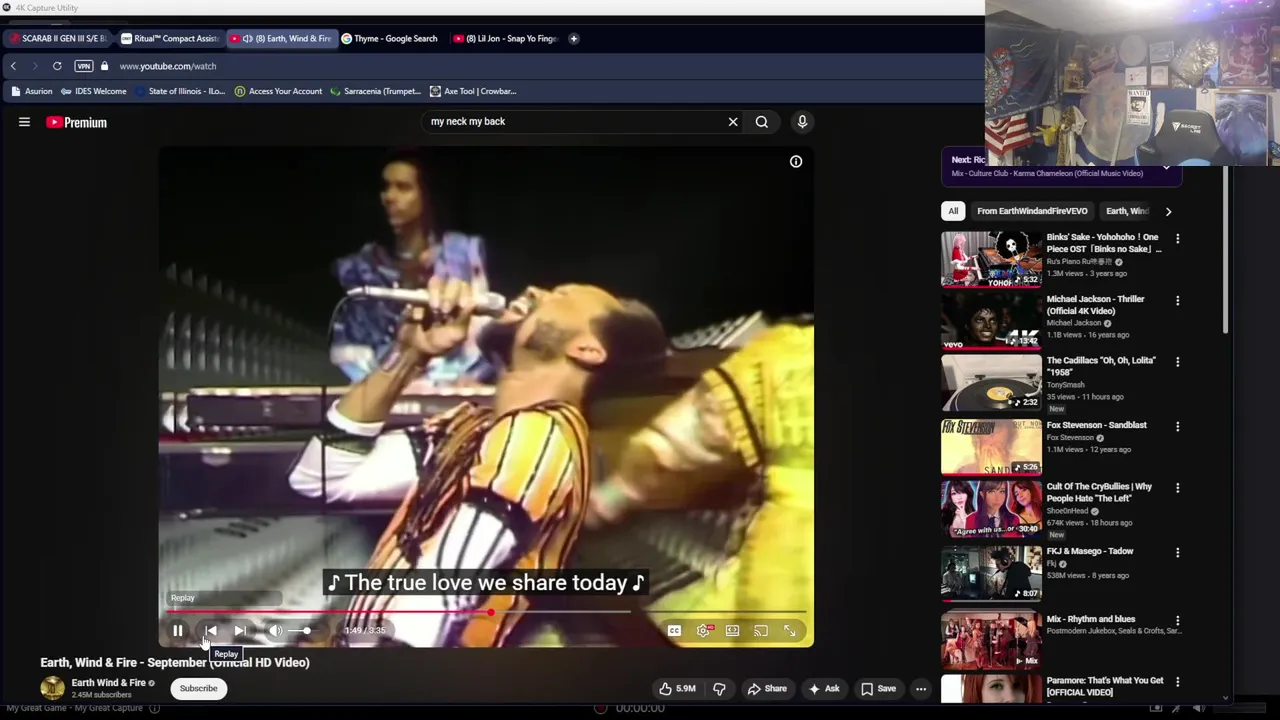Seek on the red video progress bar
Screen dimensions: 1280x720
486,611
